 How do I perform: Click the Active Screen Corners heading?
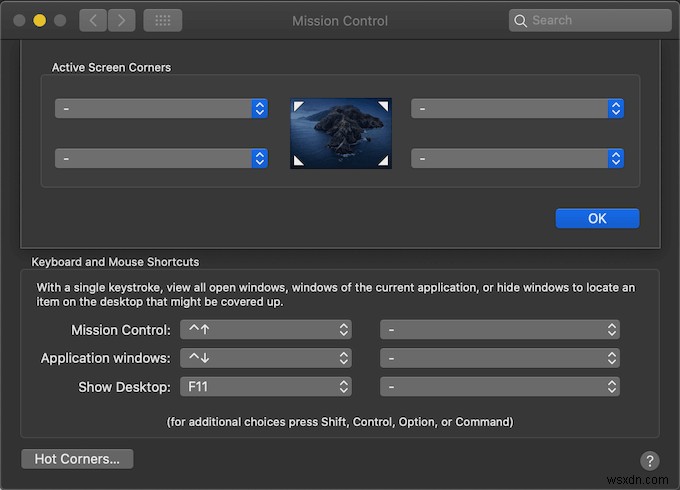click(111, 68)
